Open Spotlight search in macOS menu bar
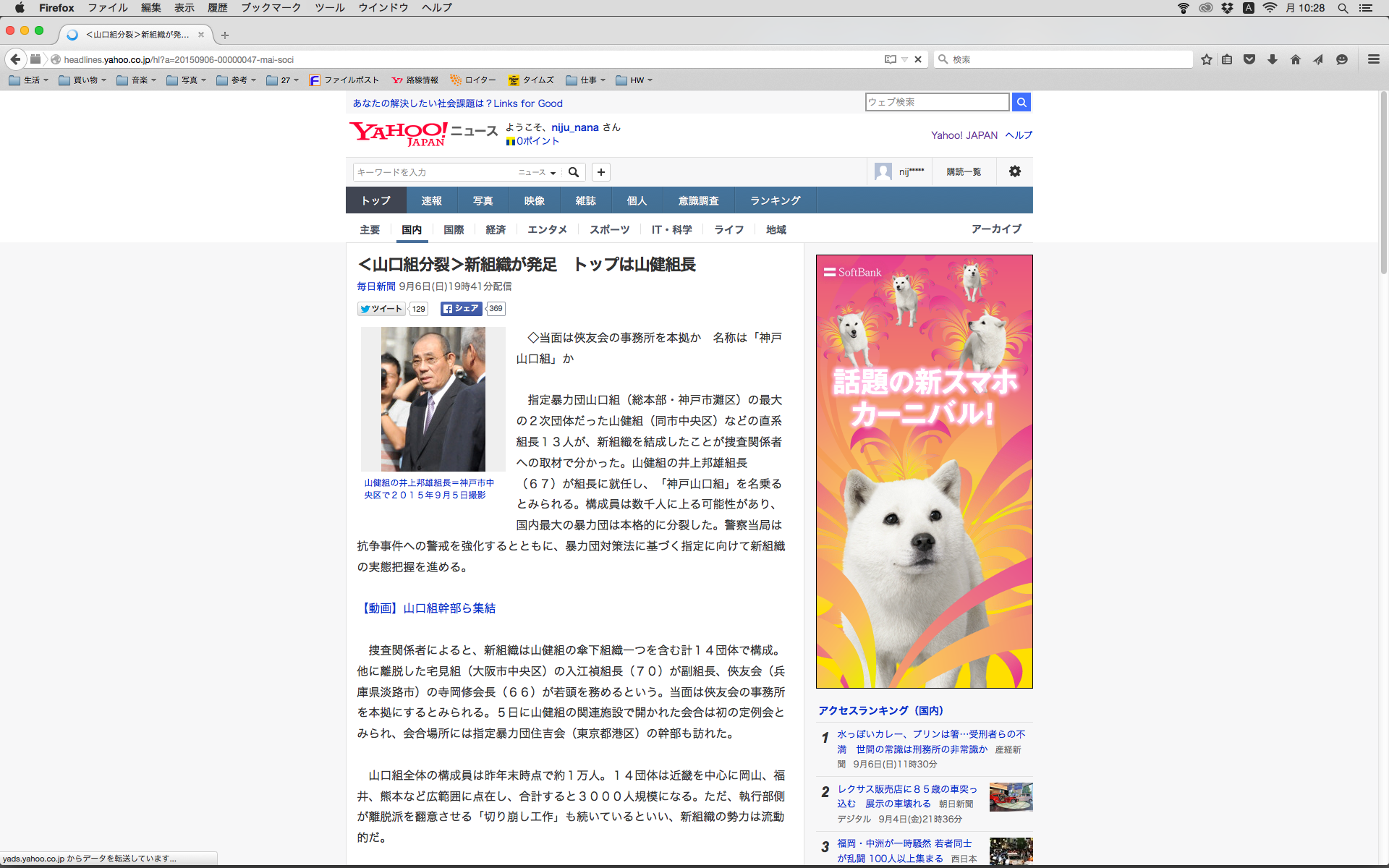This screenshot has width=1389, height=868. 1343,8
